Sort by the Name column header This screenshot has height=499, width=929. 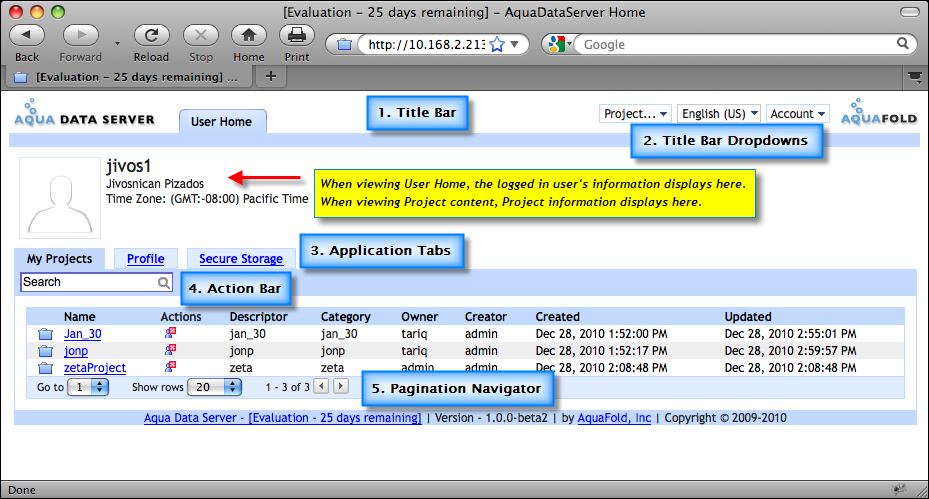[x=79, y=316]
